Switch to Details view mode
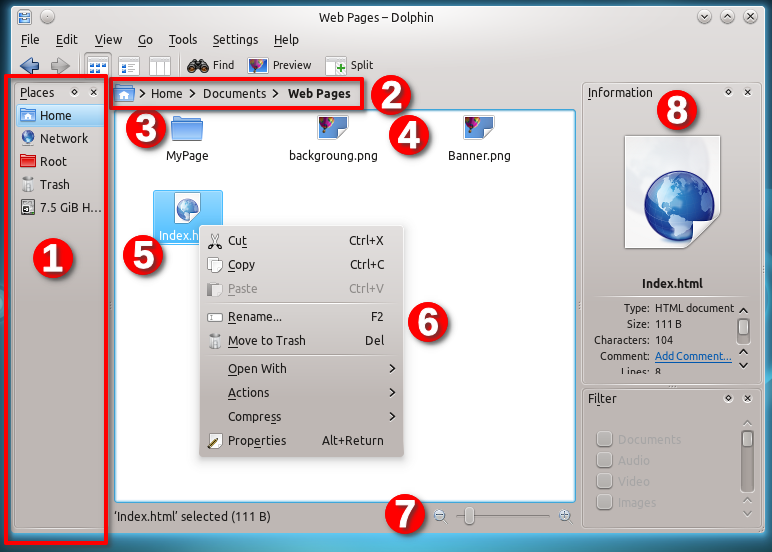This screenshot has height=552, width=772. [x=129, y=66]
